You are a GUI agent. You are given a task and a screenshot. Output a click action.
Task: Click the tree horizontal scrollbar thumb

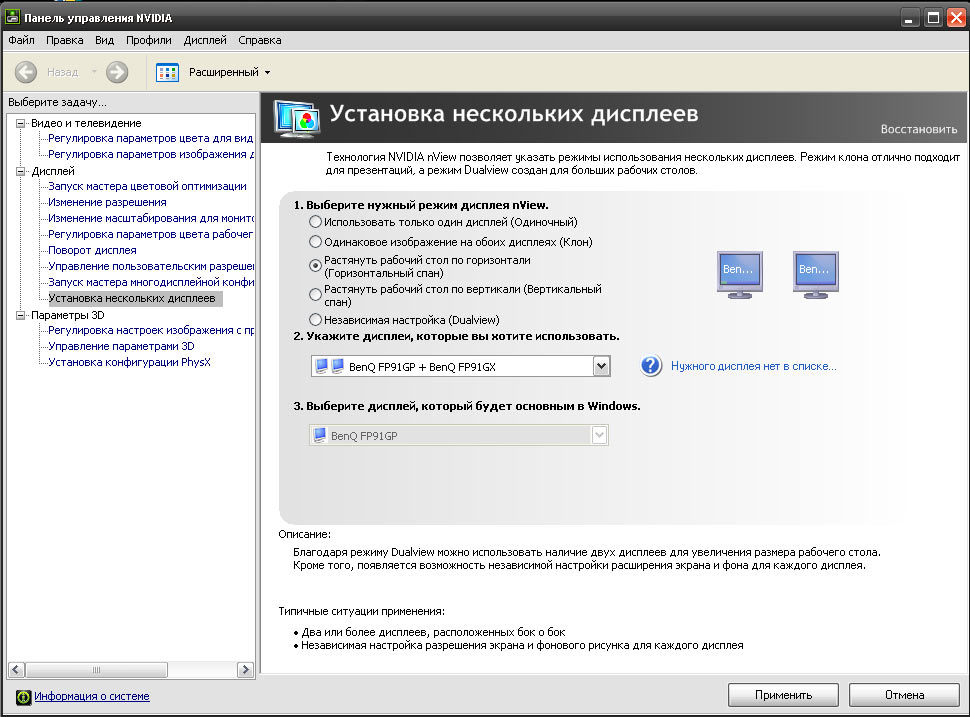click(x=97, y=669)
